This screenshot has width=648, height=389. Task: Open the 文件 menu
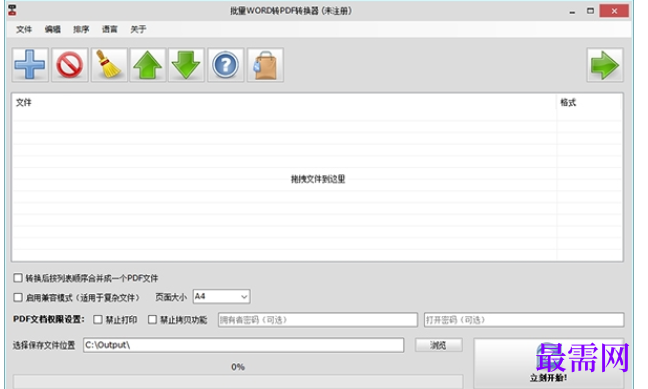(24, 29)
